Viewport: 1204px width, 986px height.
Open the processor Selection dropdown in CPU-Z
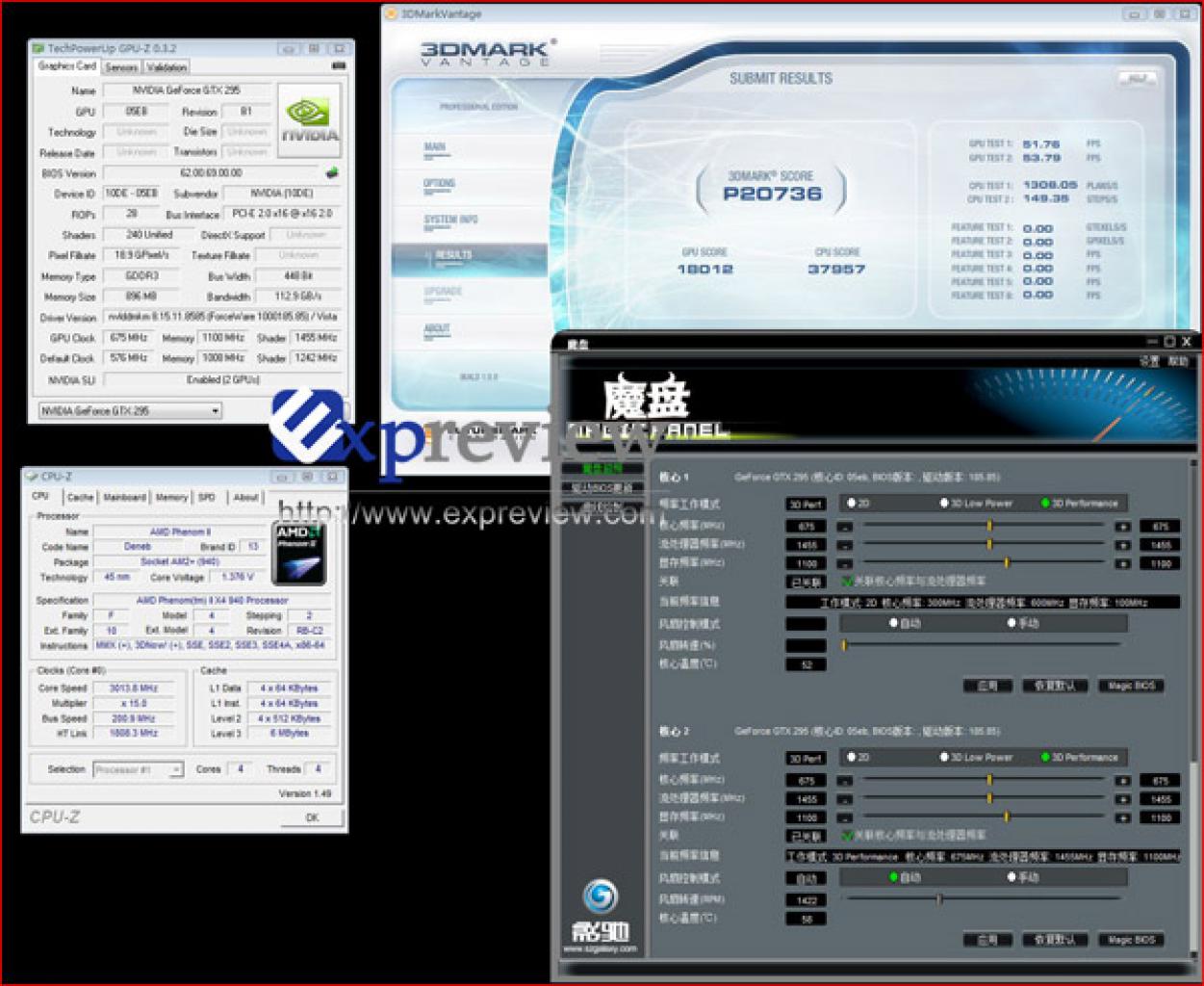tap(138, 769)
